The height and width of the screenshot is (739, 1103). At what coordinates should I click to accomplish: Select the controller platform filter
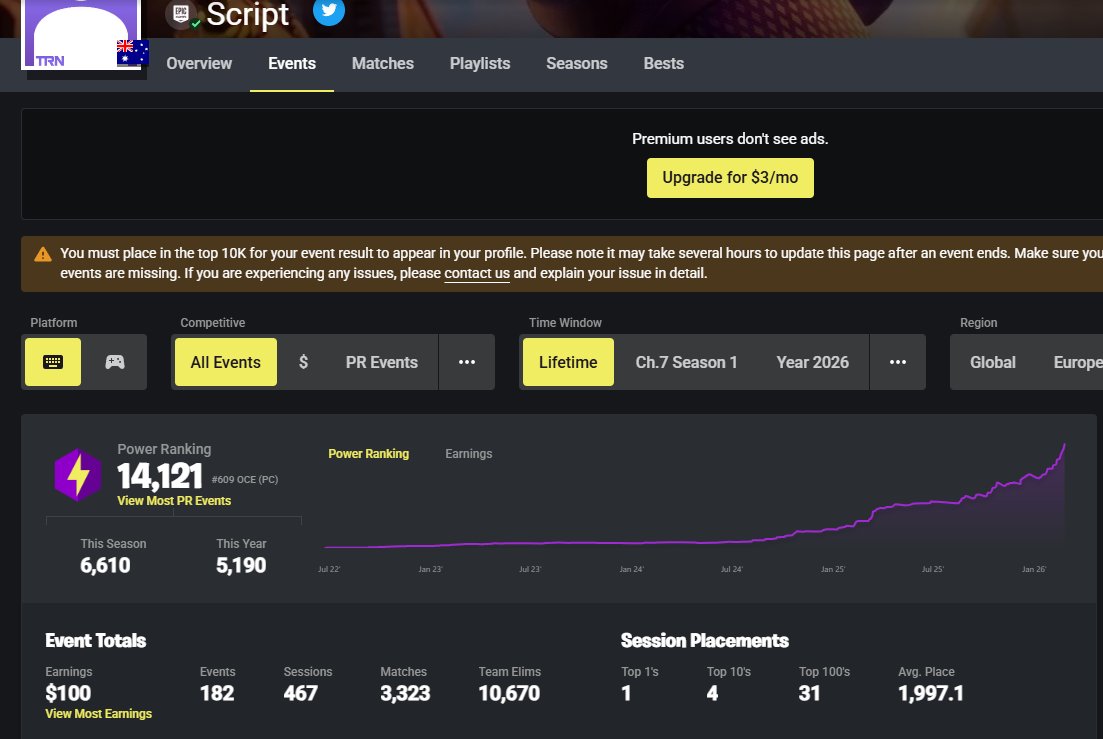pyautogui.click(x=115, y=362)
